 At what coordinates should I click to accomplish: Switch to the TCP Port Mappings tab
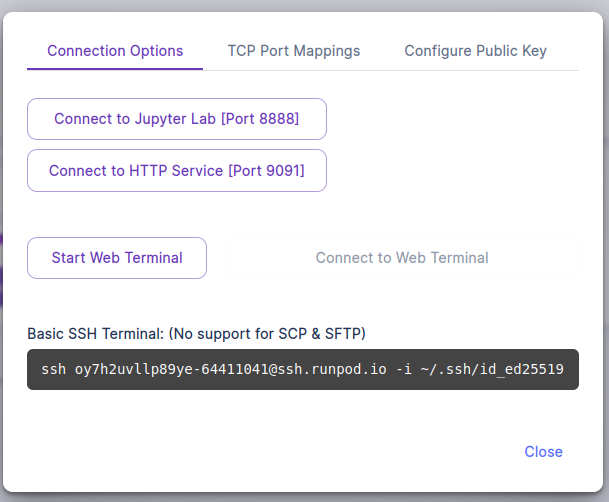[293, 50]
